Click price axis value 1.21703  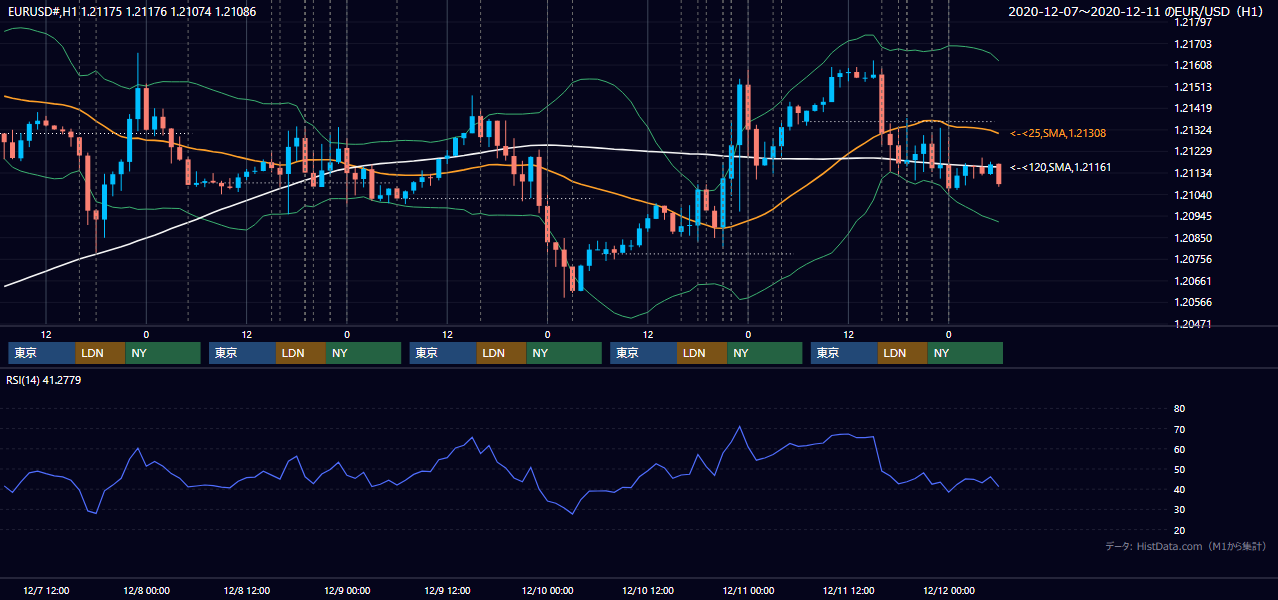point(1193,44)
